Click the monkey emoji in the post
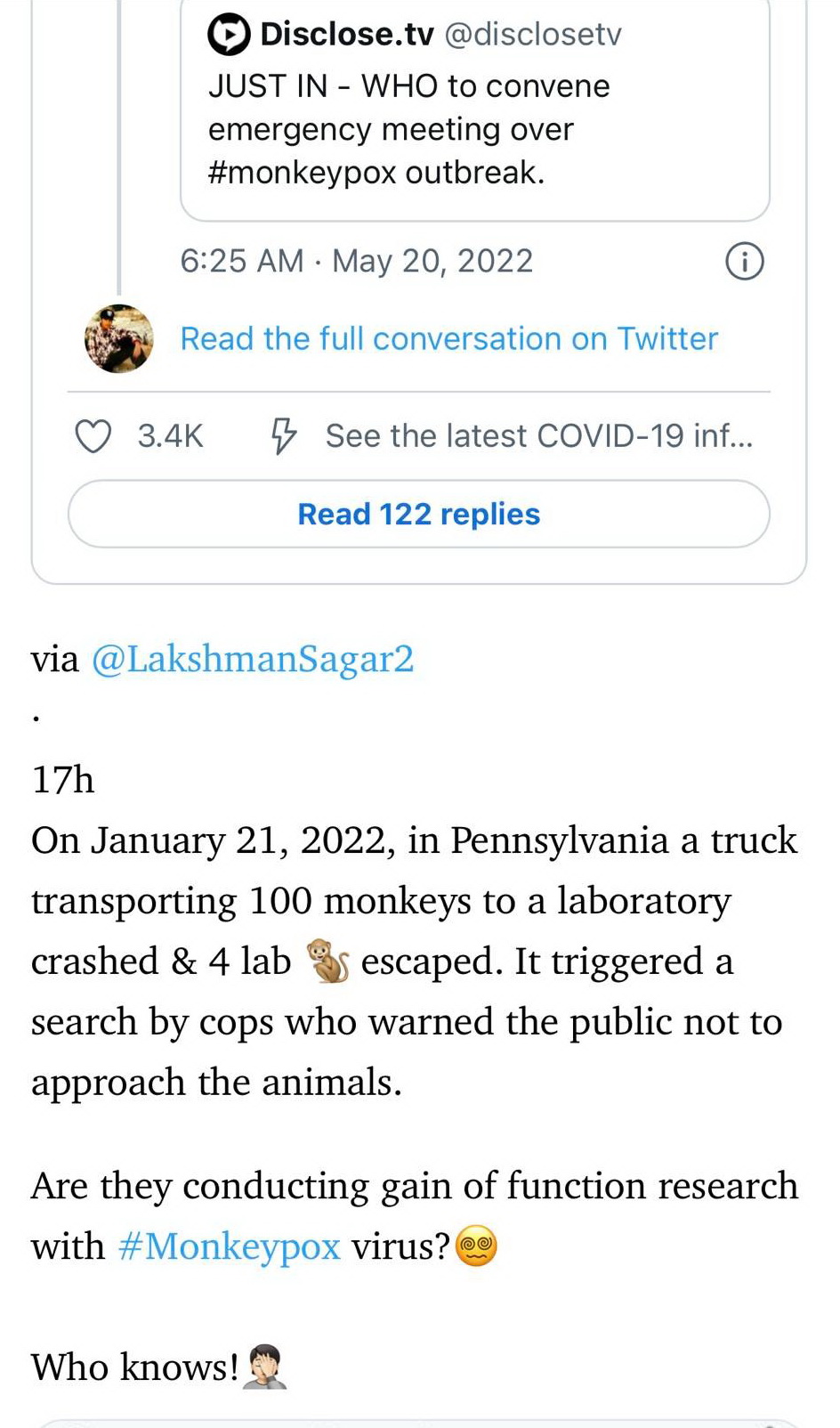Image resolution: width=840 pixels, height=1428 pixels. pyautogui.click(x=327, y=961)
